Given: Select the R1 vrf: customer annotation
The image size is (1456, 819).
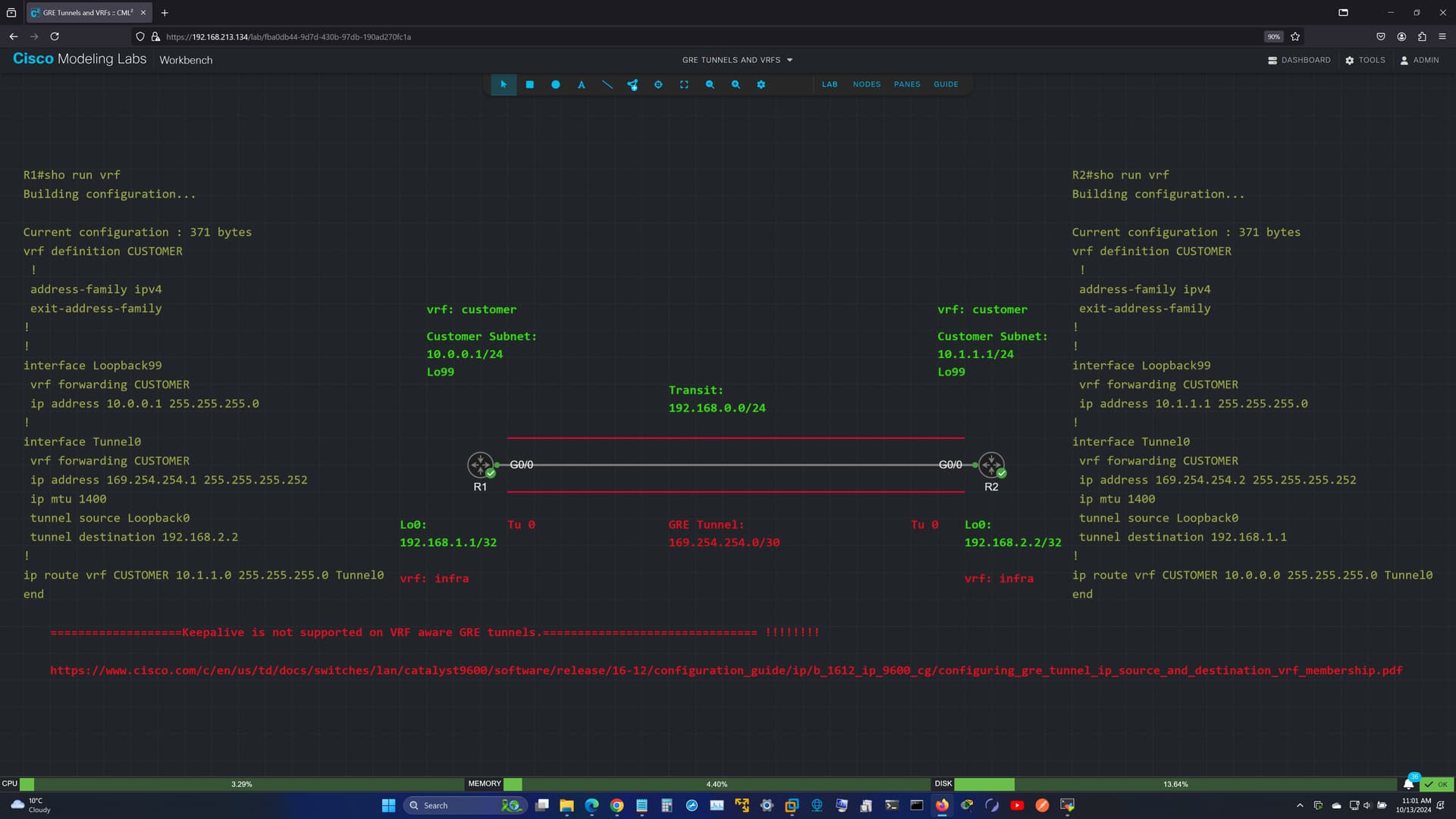Looking at the screenshot, I should tap(471, 309).
